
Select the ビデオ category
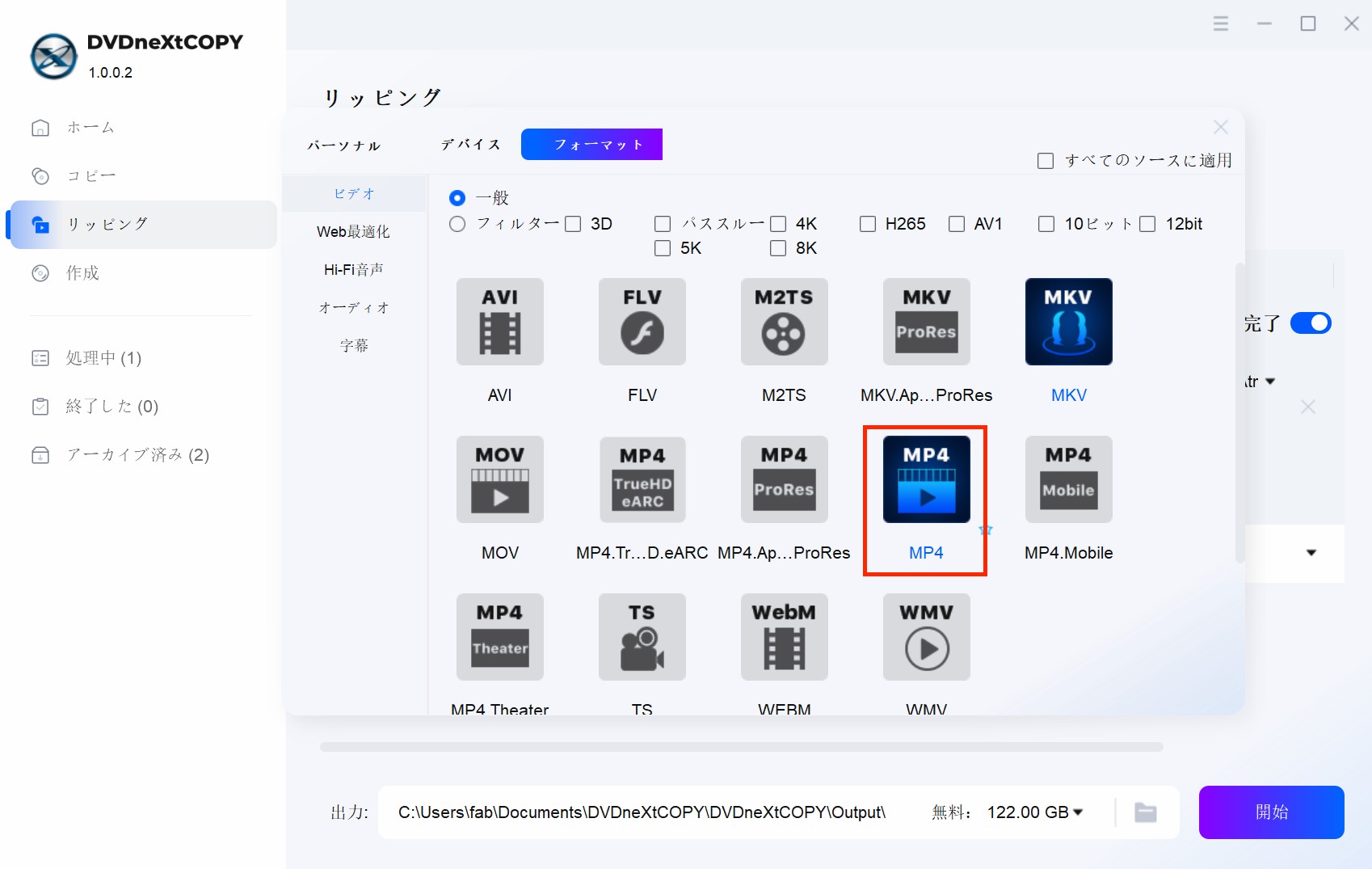354,194
